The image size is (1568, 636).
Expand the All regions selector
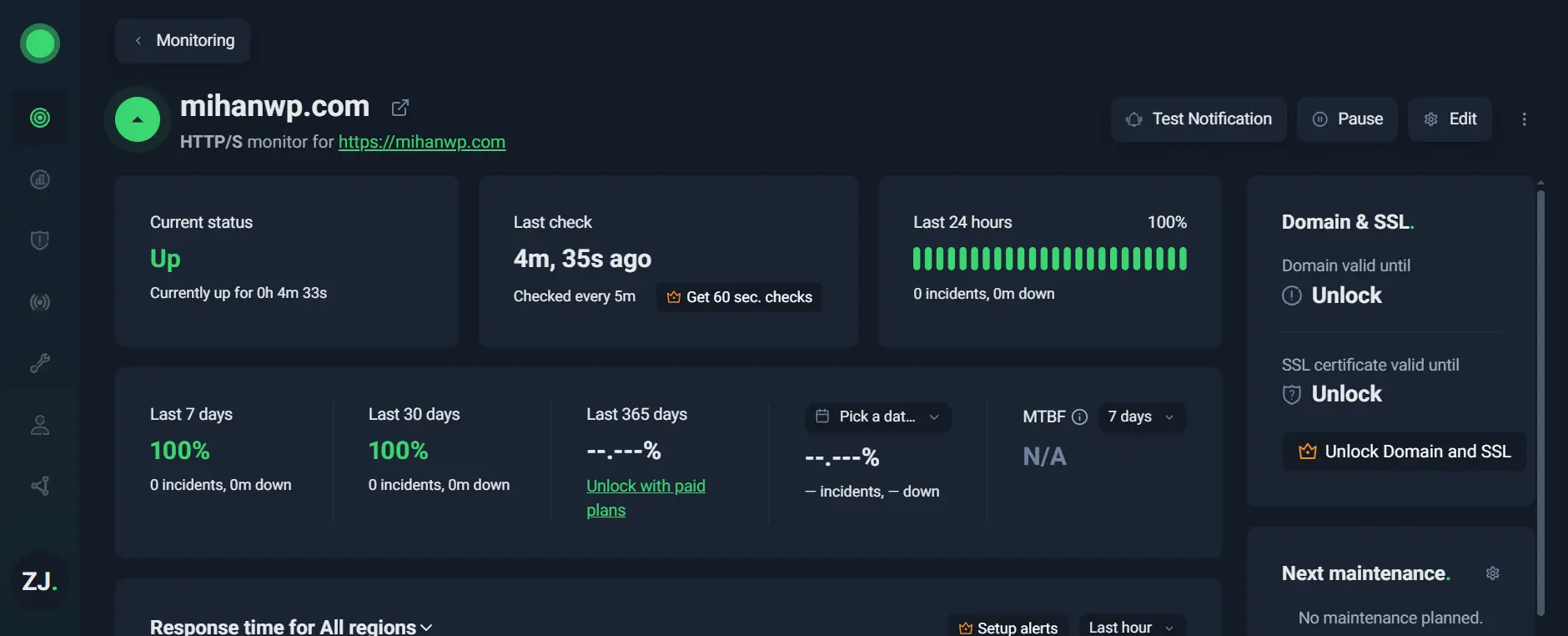point(376,627)
